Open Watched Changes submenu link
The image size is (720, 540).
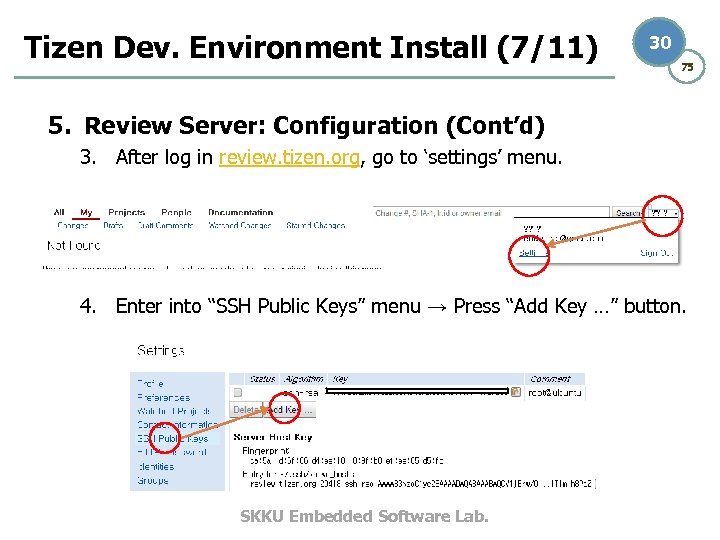[x=239, y=225]
